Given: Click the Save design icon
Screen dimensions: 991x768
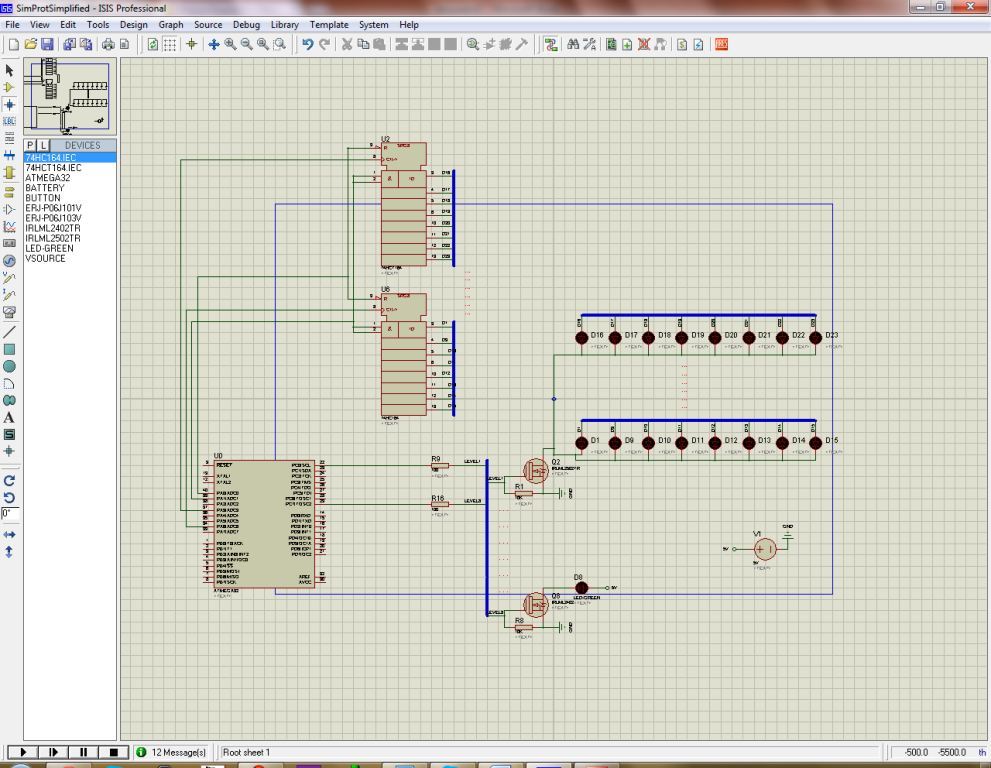Looking at the screenshot, I should click(x=48, y=44).
